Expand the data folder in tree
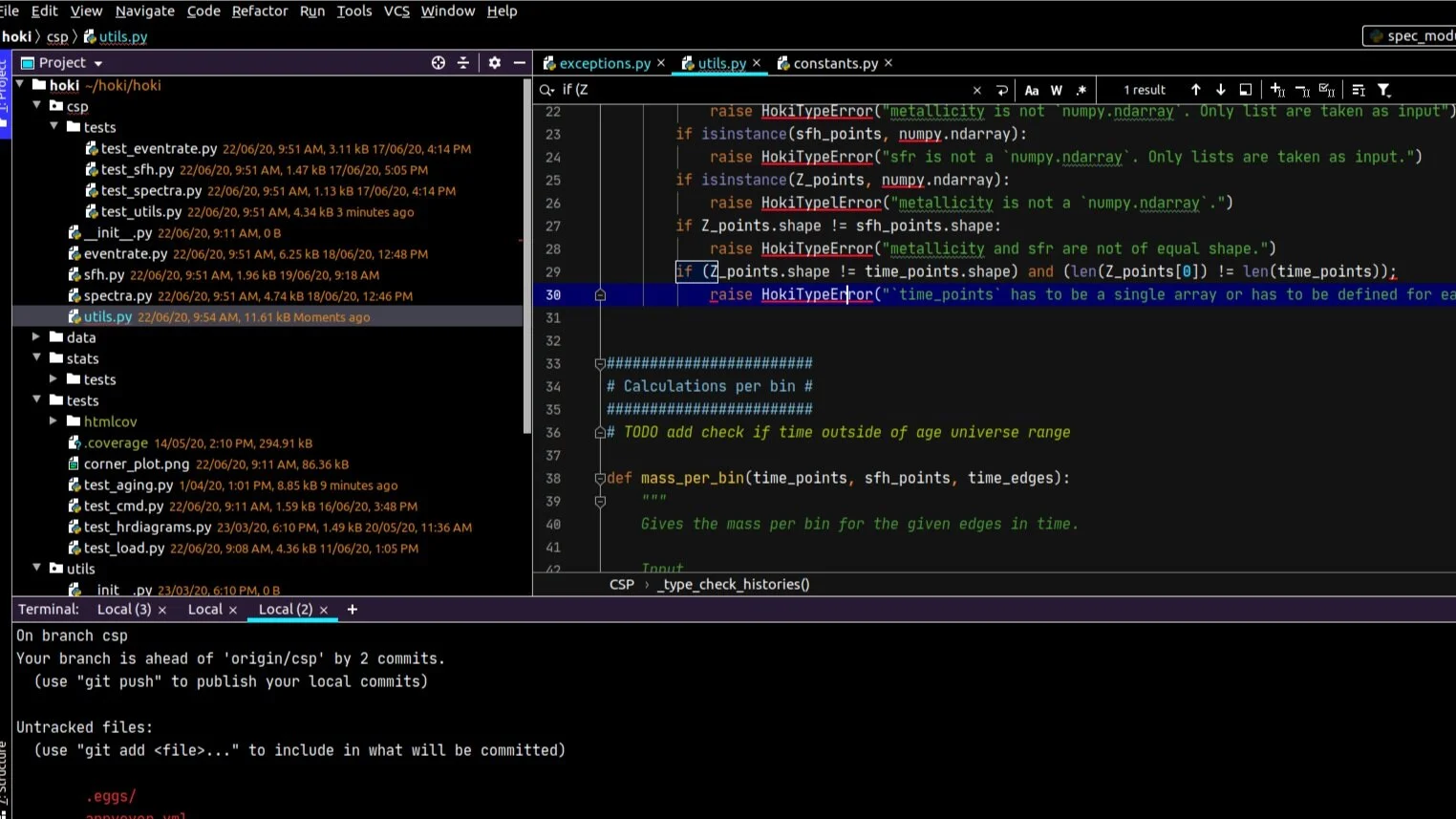 (36, 337)
